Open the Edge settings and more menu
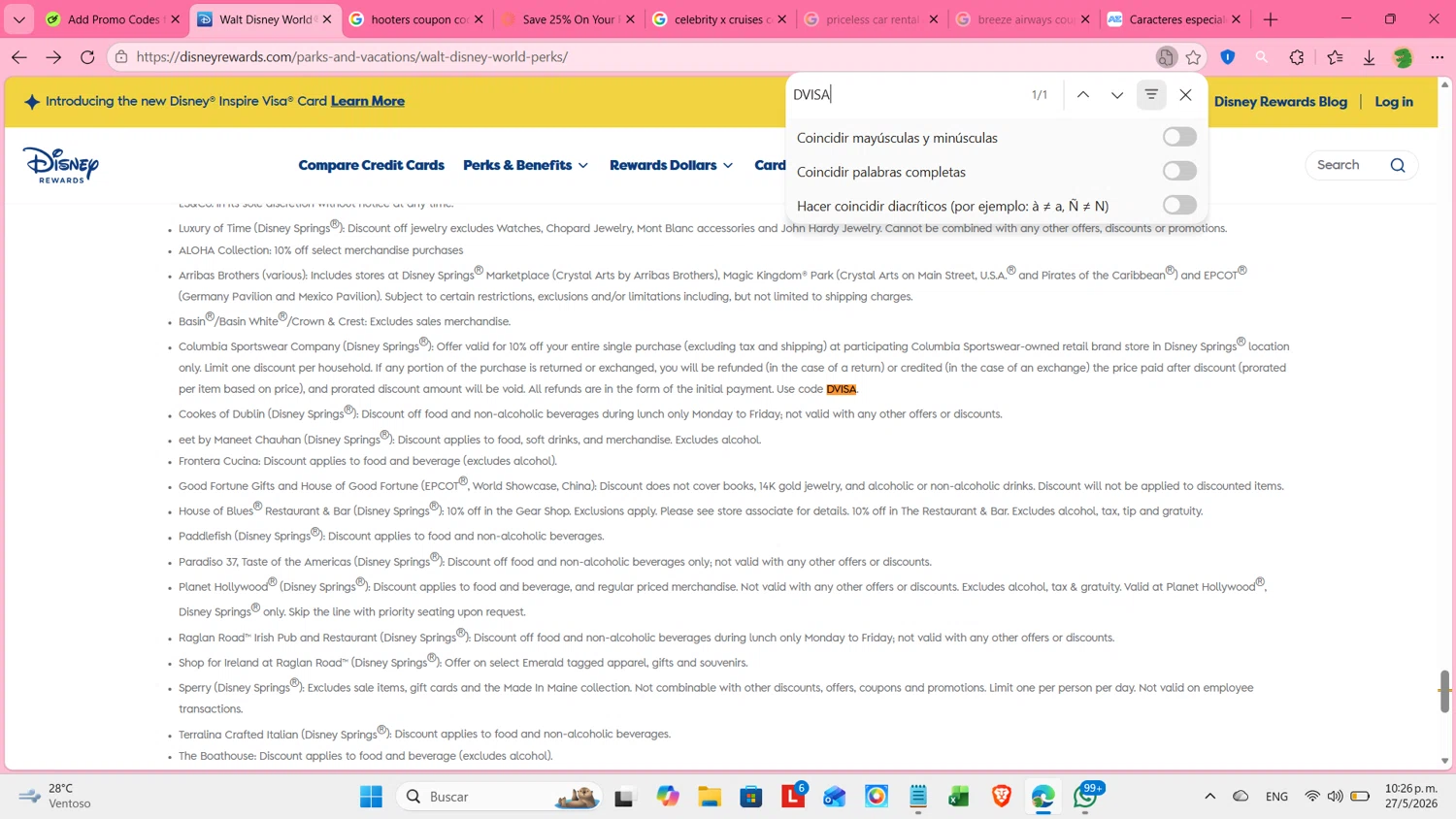Screen dimensions: 1456x819 coord(1438,57)
